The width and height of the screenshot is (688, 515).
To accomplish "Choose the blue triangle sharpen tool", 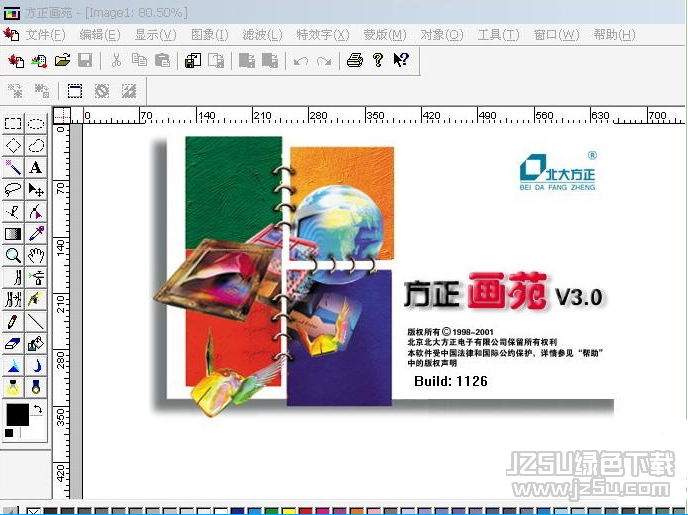I will 13,366.
